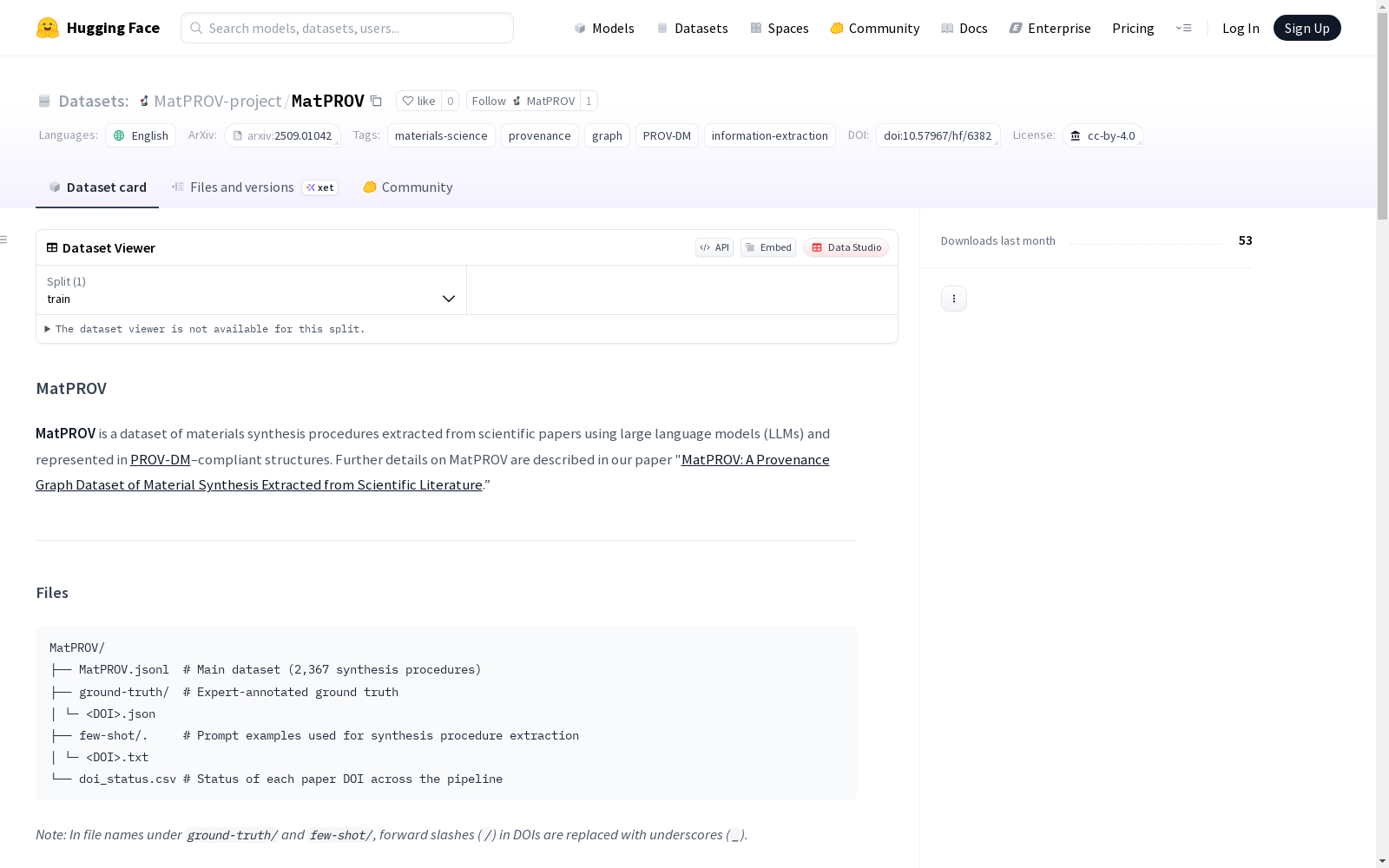Screen dimensions: 1389x868
Task: Open the MatPROV paper title link
Action: coord(432,472)
